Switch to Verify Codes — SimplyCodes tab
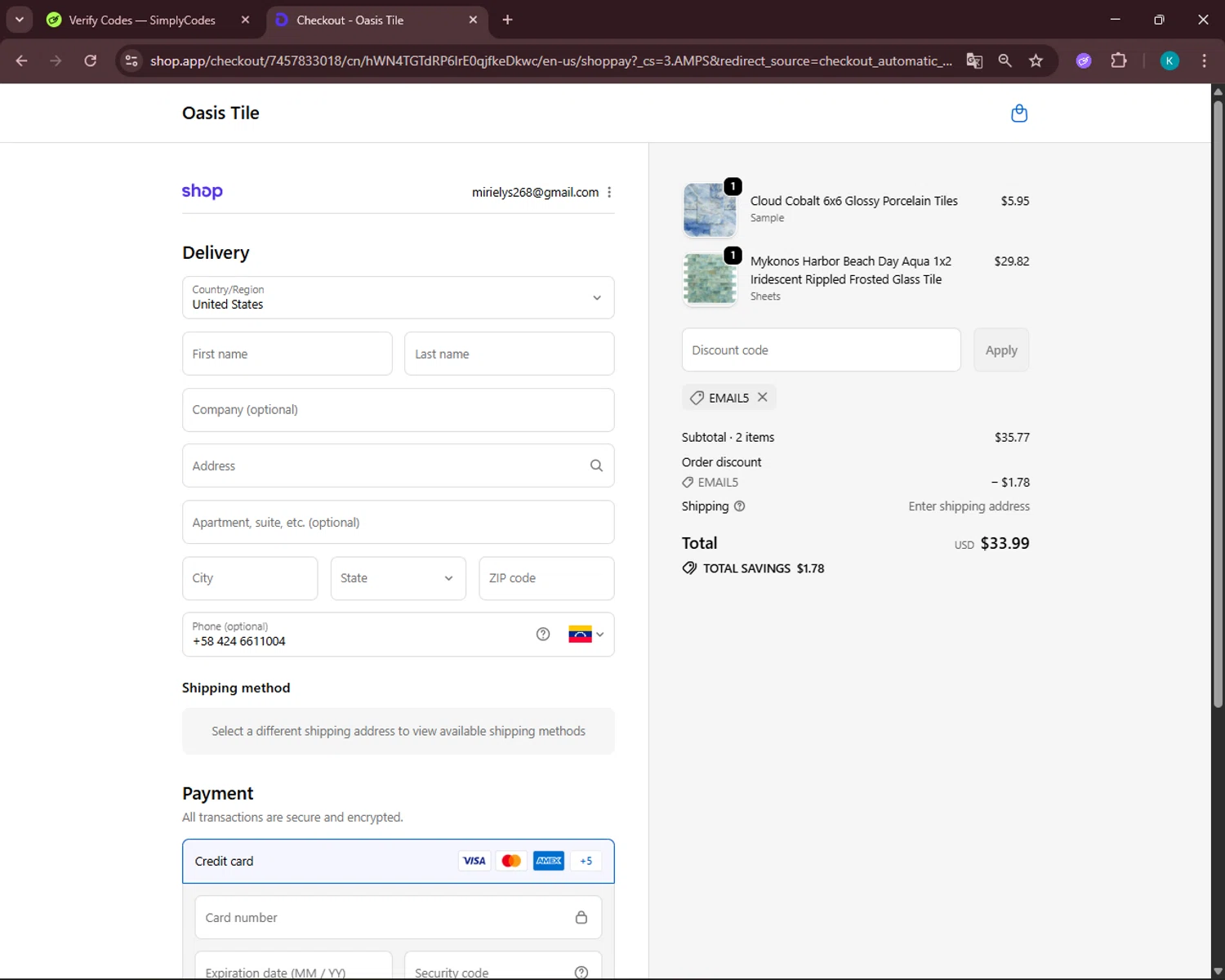The height and width of the screenshot is (980, 1225). [142, 20]
